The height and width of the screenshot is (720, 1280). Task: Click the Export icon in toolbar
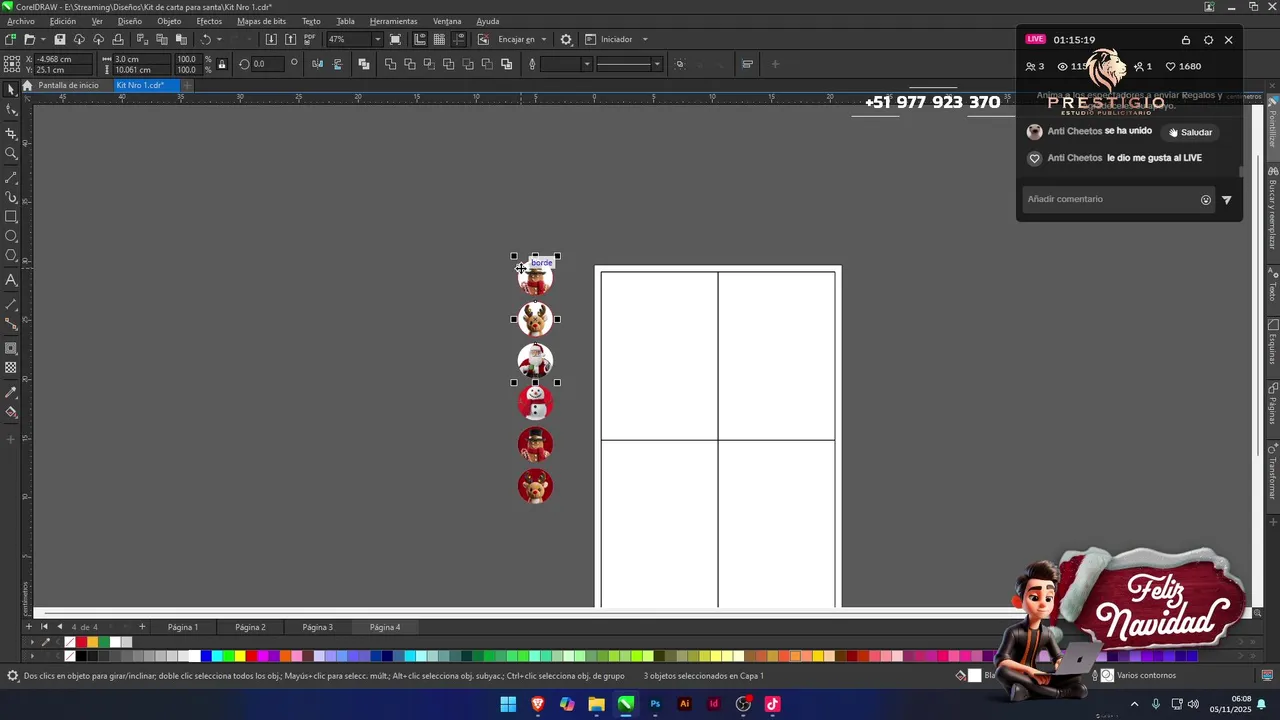point(290,39)
